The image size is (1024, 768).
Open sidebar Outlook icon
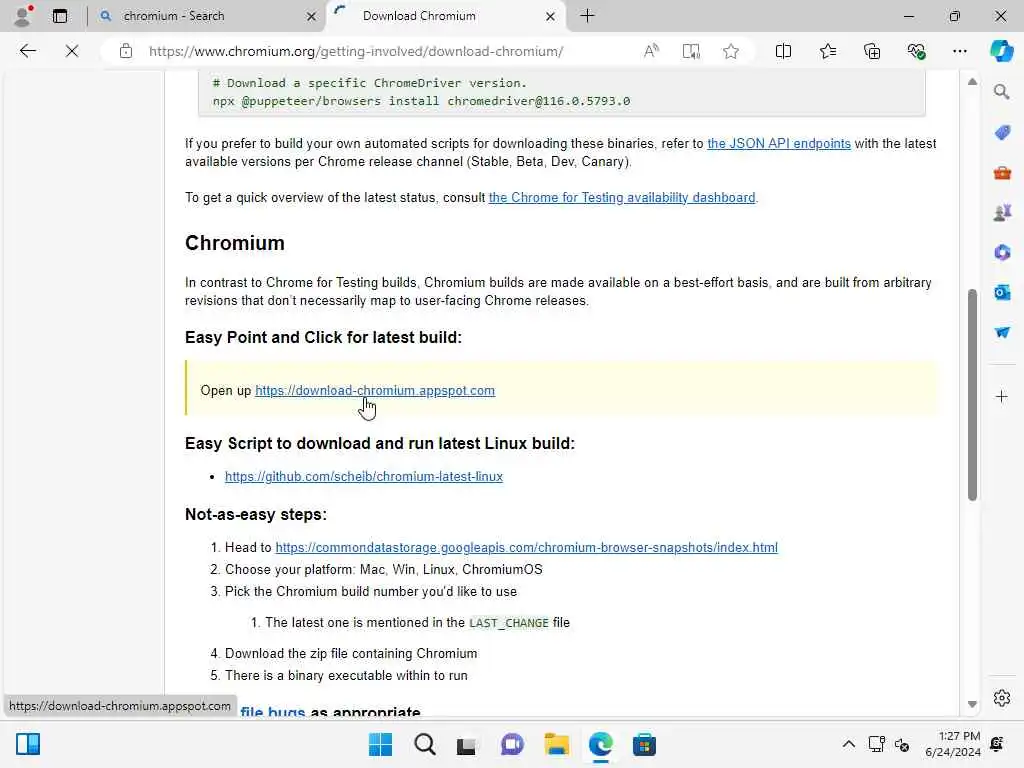tap(1002, 292)
